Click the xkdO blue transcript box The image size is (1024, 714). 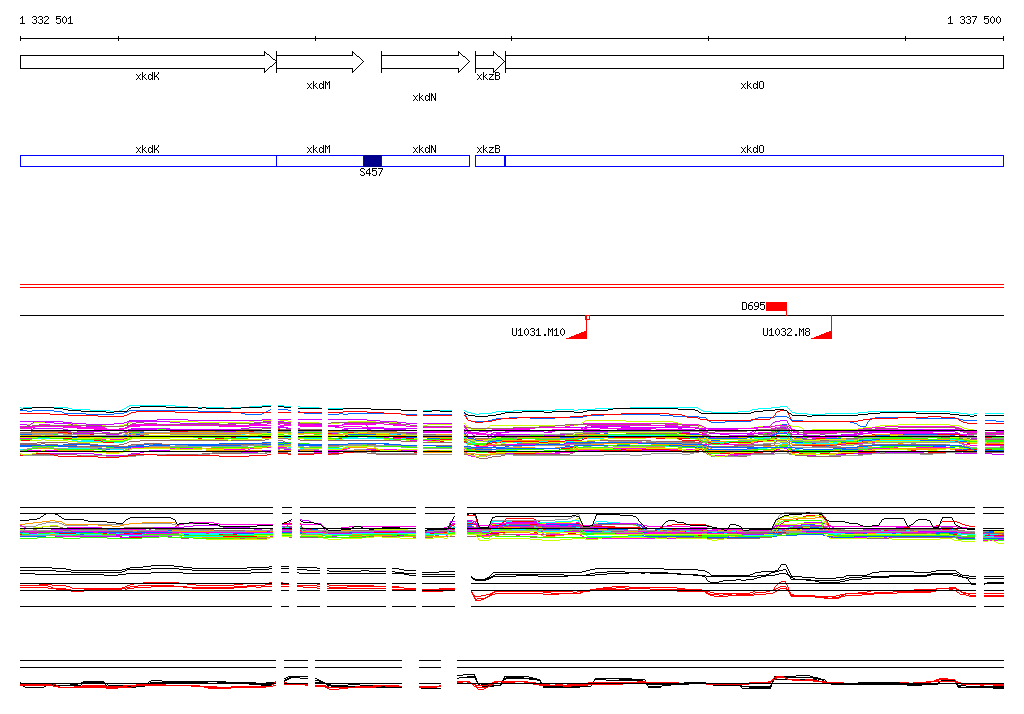(754, 161)
